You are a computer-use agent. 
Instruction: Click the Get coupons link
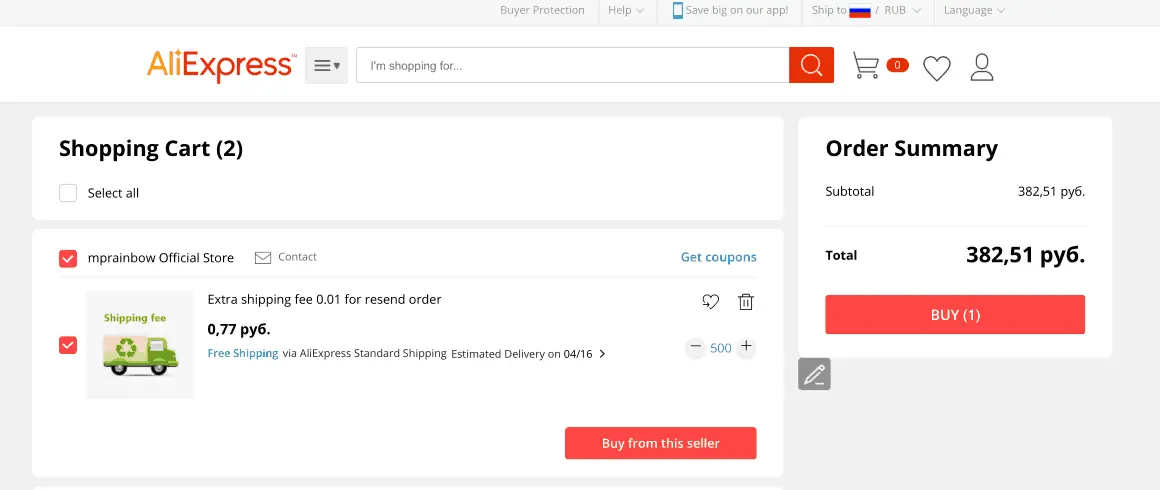(x=718, y=258)
